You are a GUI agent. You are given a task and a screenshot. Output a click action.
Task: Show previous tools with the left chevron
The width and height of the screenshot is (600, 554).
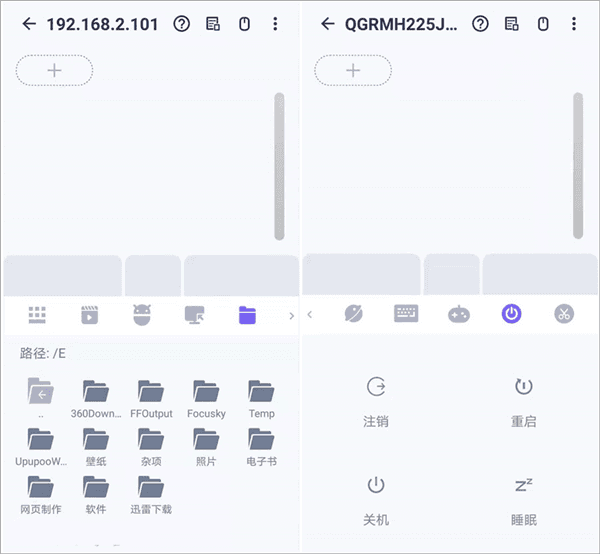pos(310,314)
